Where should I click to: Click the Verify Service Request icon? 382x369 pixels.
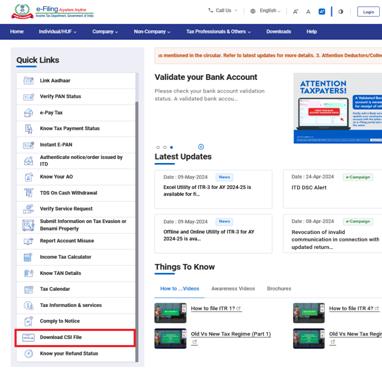pos(28,209)
